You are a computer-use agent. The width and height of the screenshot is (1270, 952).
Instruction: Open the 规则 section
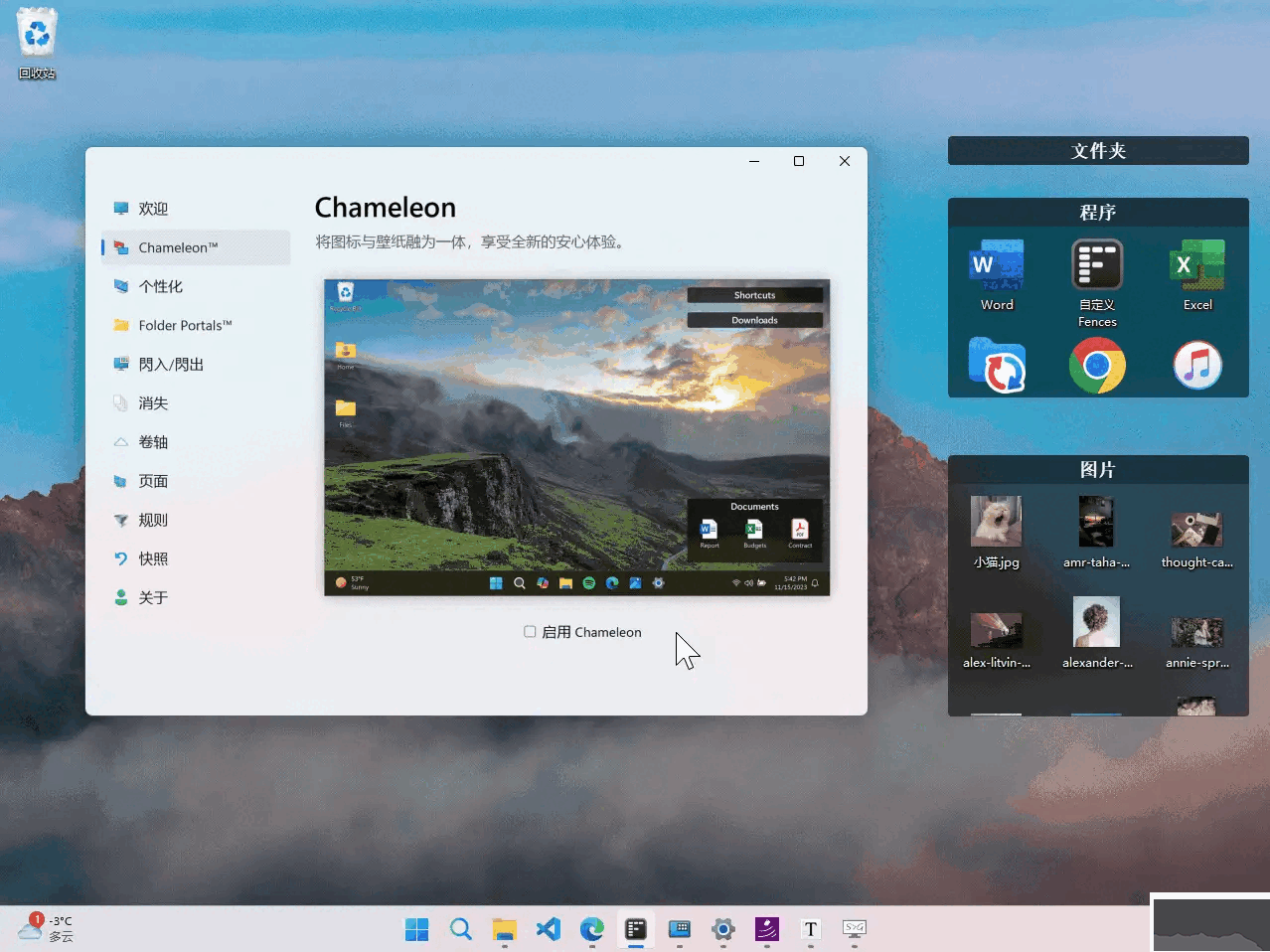196,520
